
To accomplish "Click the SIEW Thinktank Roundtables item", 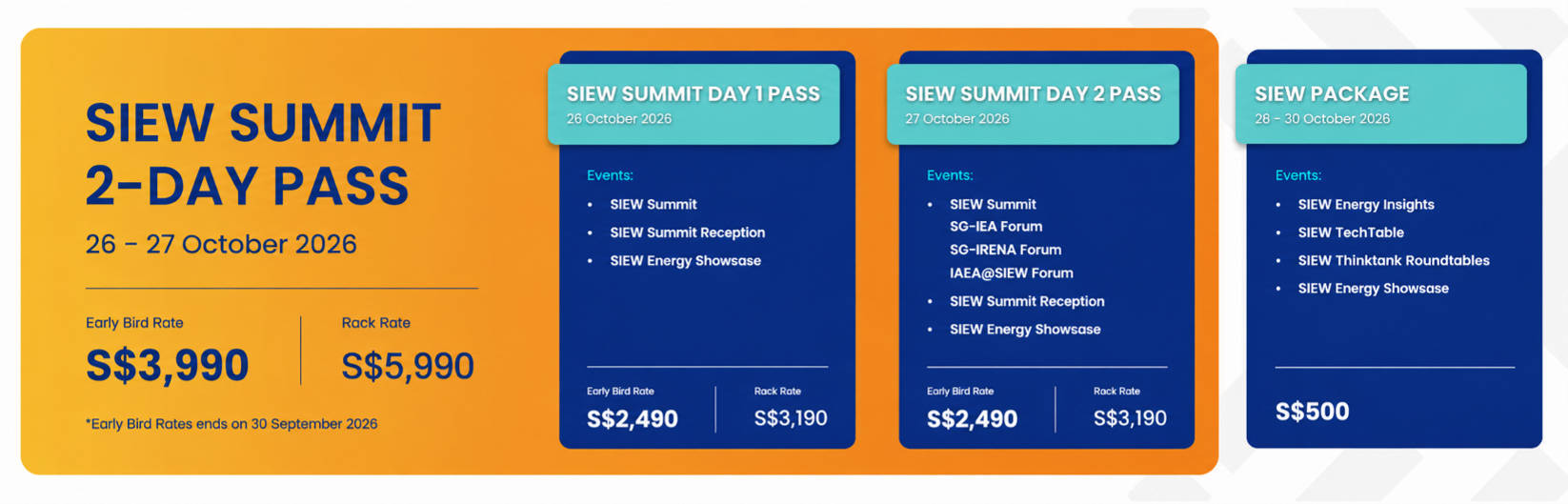I will pyautogui.click(x=1393, y=261).
